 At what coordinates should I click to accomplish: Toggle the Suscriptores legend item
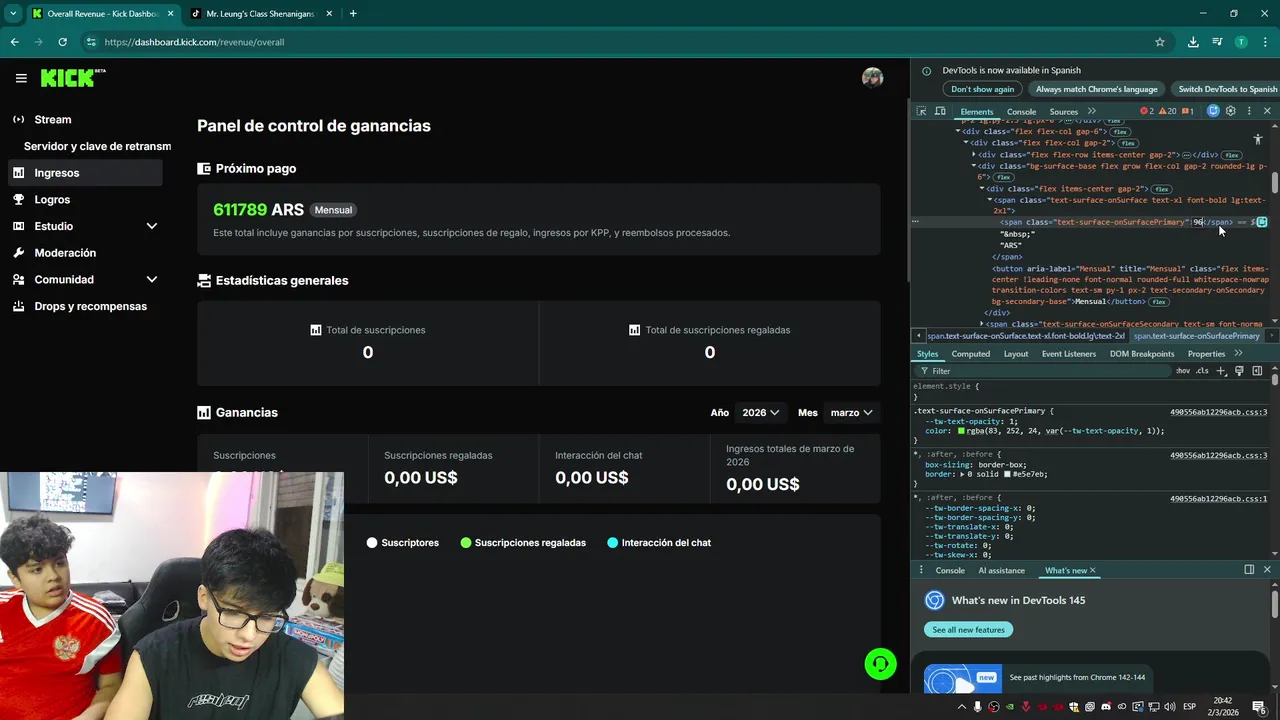click(x=402, y=542)
